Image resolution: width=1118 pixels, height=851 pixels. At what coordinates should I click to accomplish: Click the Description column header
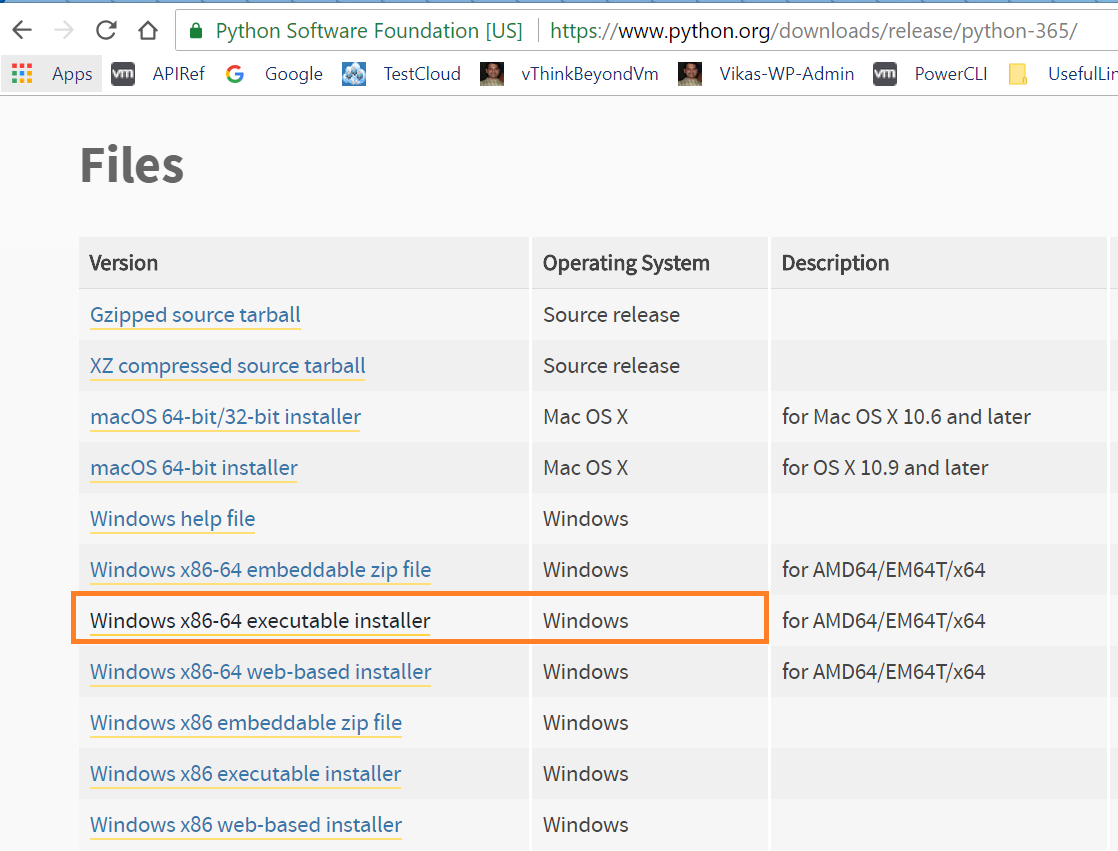tap(836, 264)
